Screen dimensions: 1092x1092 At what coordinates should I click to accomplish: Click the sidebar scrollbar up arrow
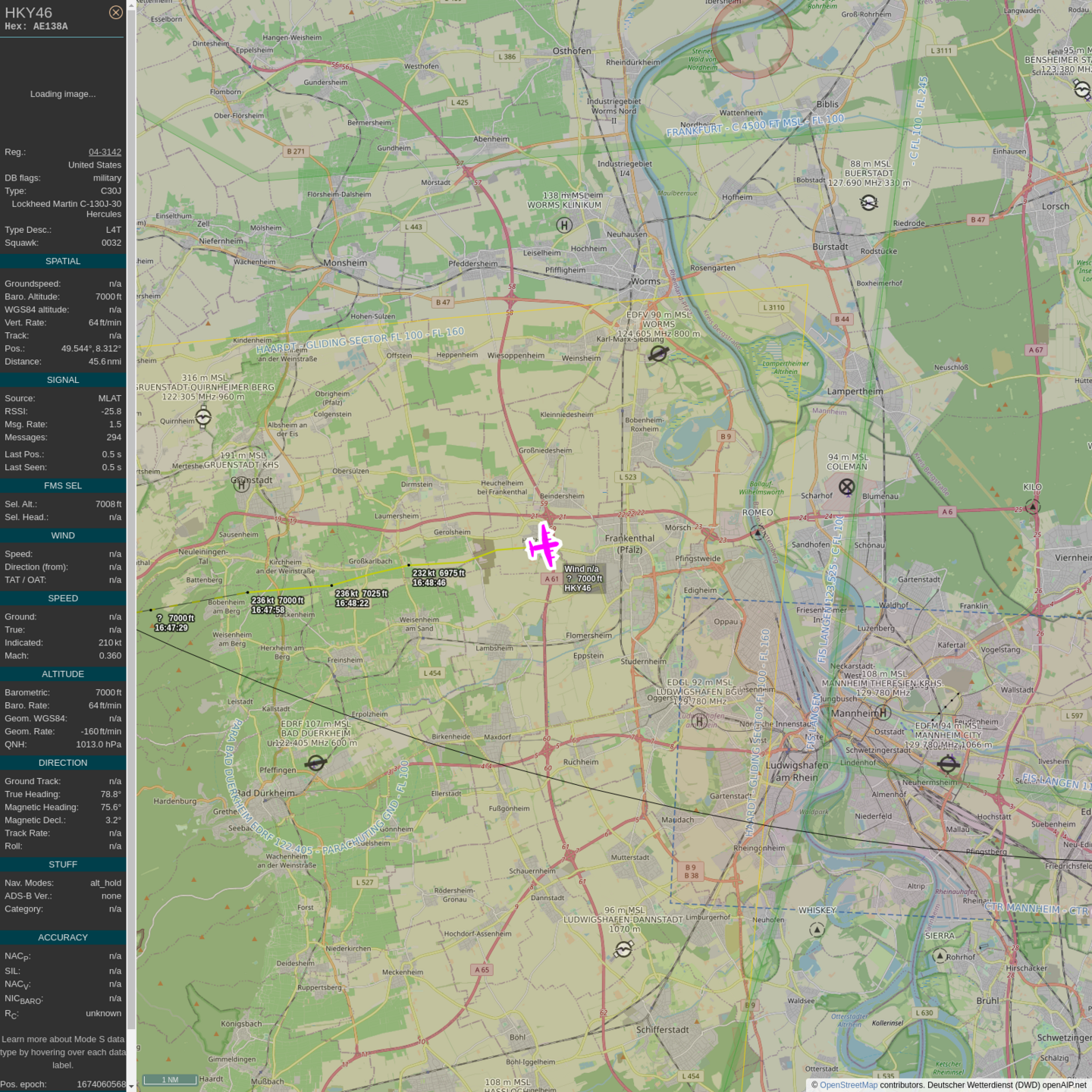coord(131,5)
